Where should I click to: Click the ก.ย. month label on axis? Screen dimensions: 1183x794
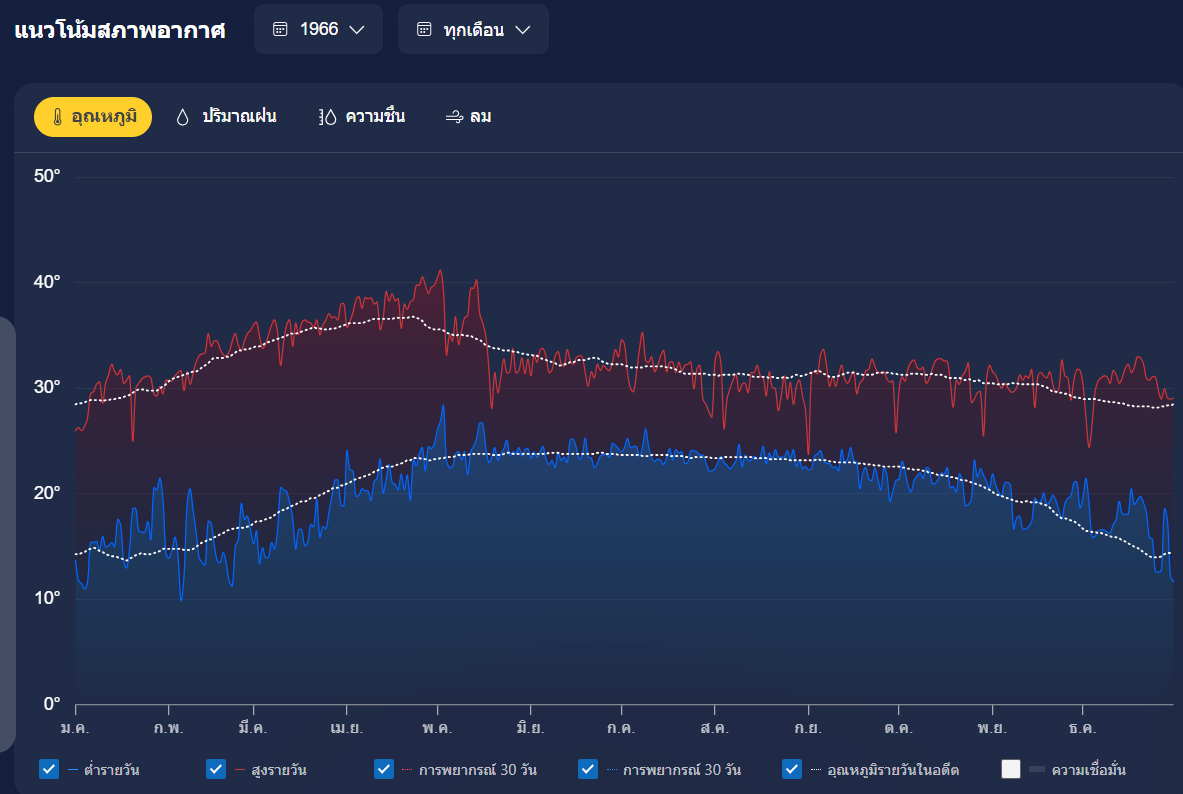(808, 728)
